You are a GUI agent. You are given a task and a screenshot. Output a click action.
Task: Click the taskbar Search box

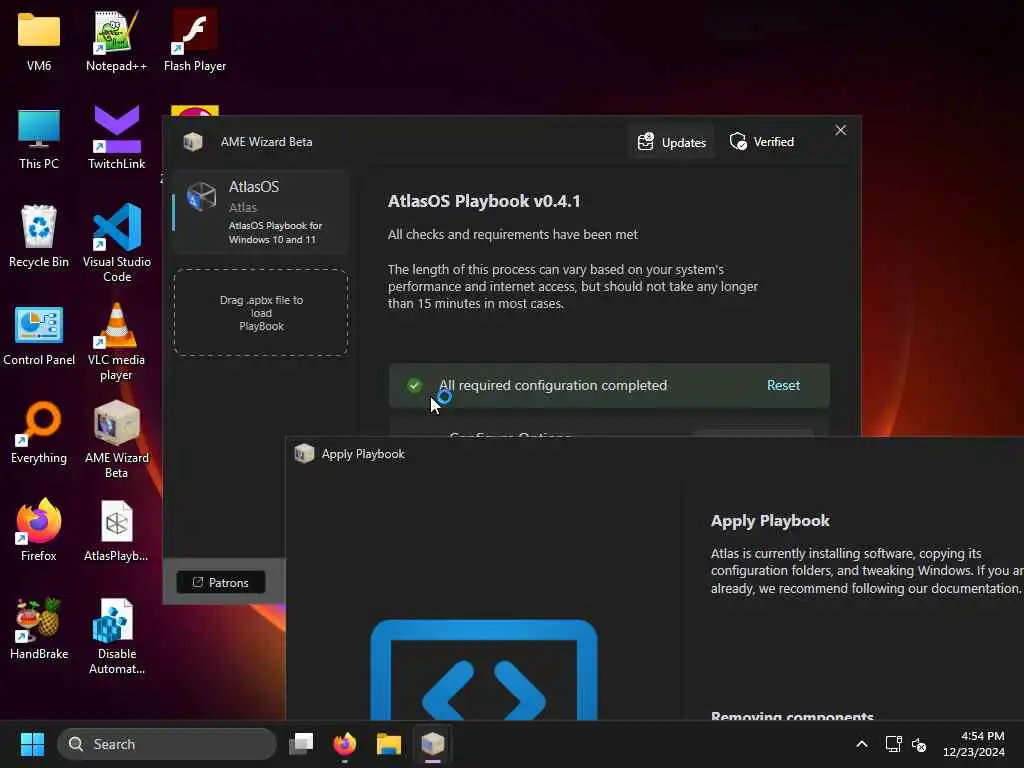click(167, 744)
